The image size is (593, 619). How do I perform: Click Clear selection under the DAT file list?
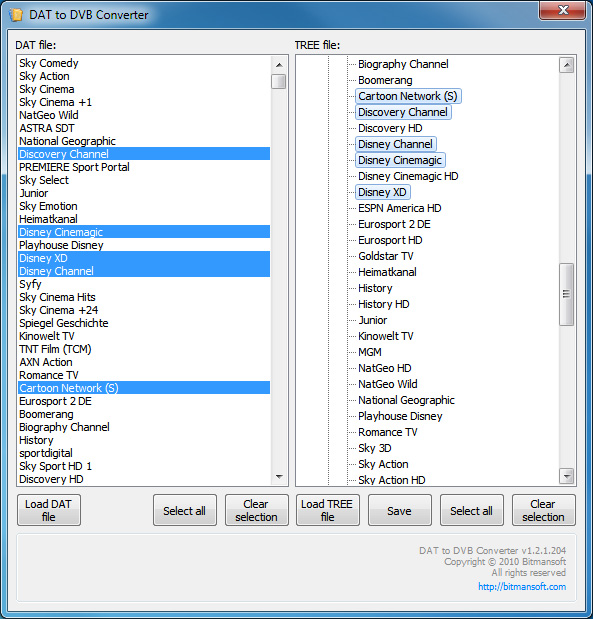click(256, 510)
